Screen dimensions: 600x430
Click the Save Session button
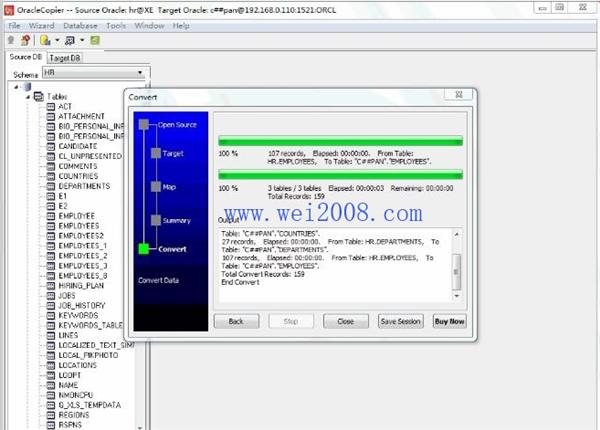400,321
